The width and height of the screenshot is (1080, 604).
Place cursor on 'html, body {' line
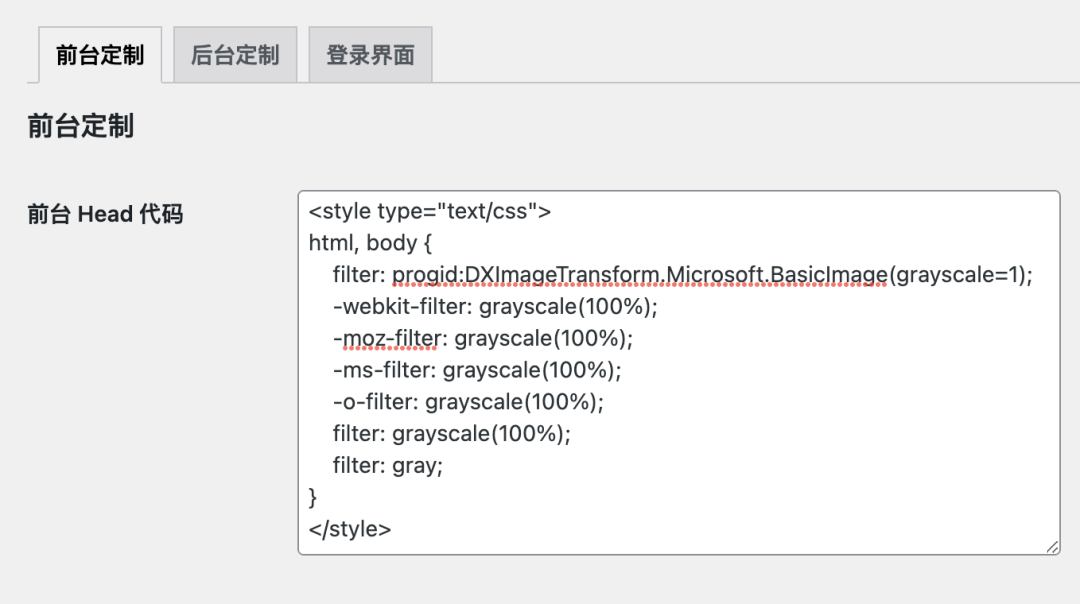pos(370,243)
